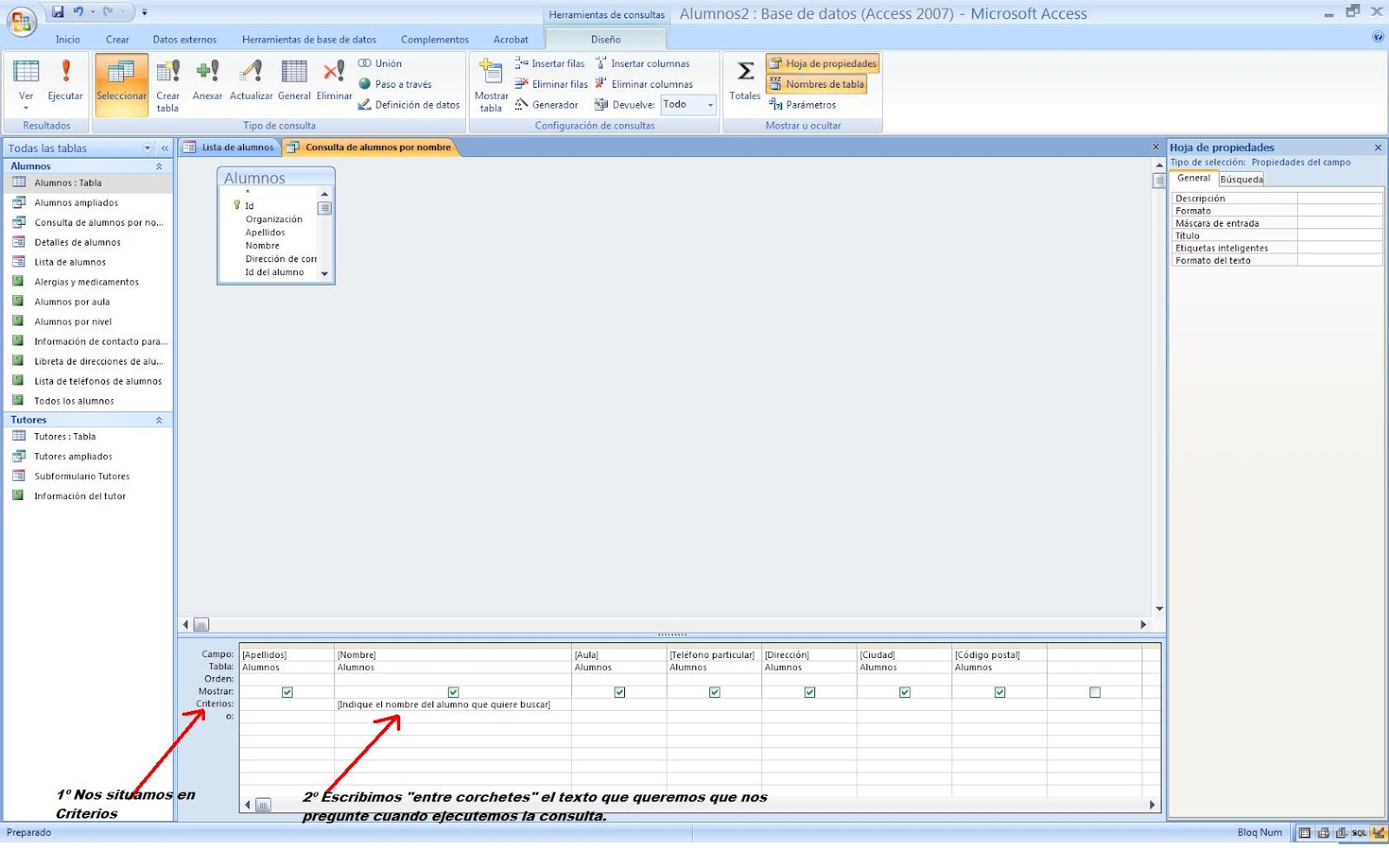This screenshot has height=868, width=1389.
Task: Enable Mostrar checkbox in the last empty column
Action: click(1094, 692)
